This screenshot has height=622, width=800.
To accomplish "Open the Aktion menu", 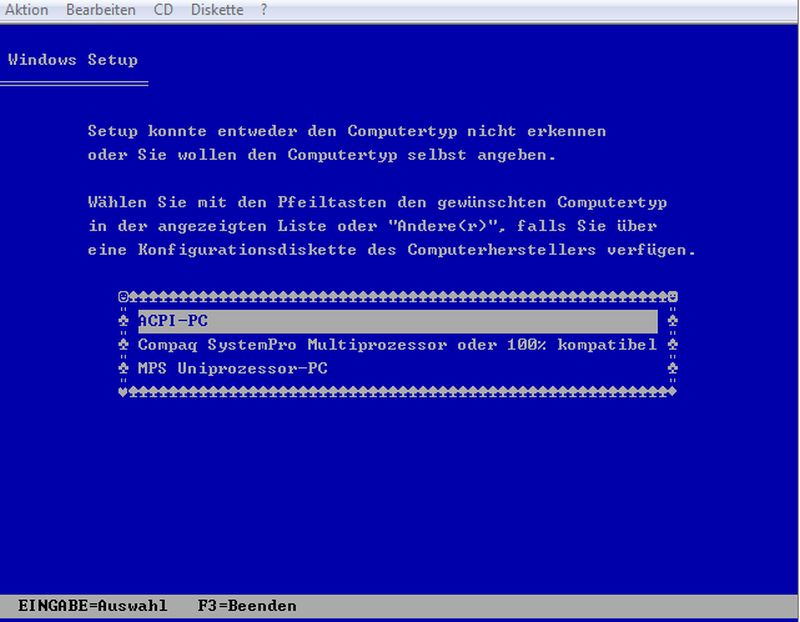I will 27,10.
